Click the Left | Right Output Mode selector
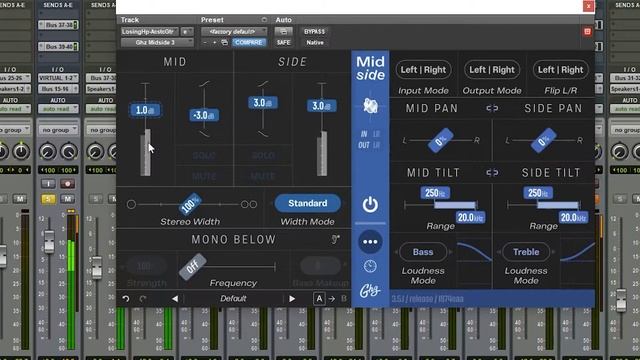The image size is (640, 360). coord(492,70)
